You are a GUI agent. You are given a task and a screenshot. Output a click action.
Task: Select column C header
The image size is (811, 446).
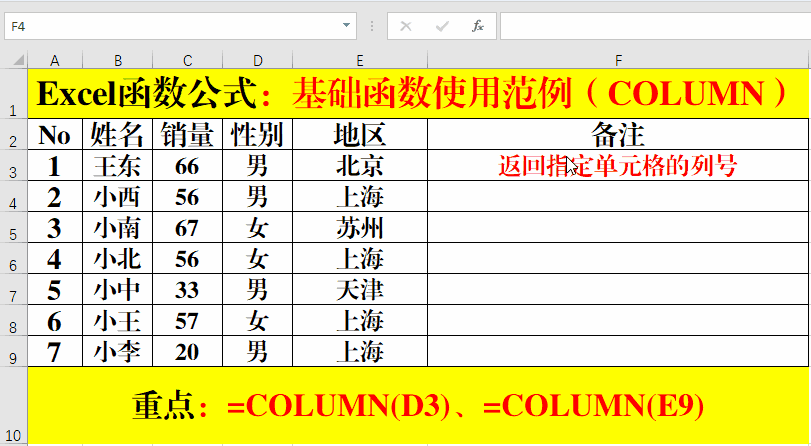(187, 61)
